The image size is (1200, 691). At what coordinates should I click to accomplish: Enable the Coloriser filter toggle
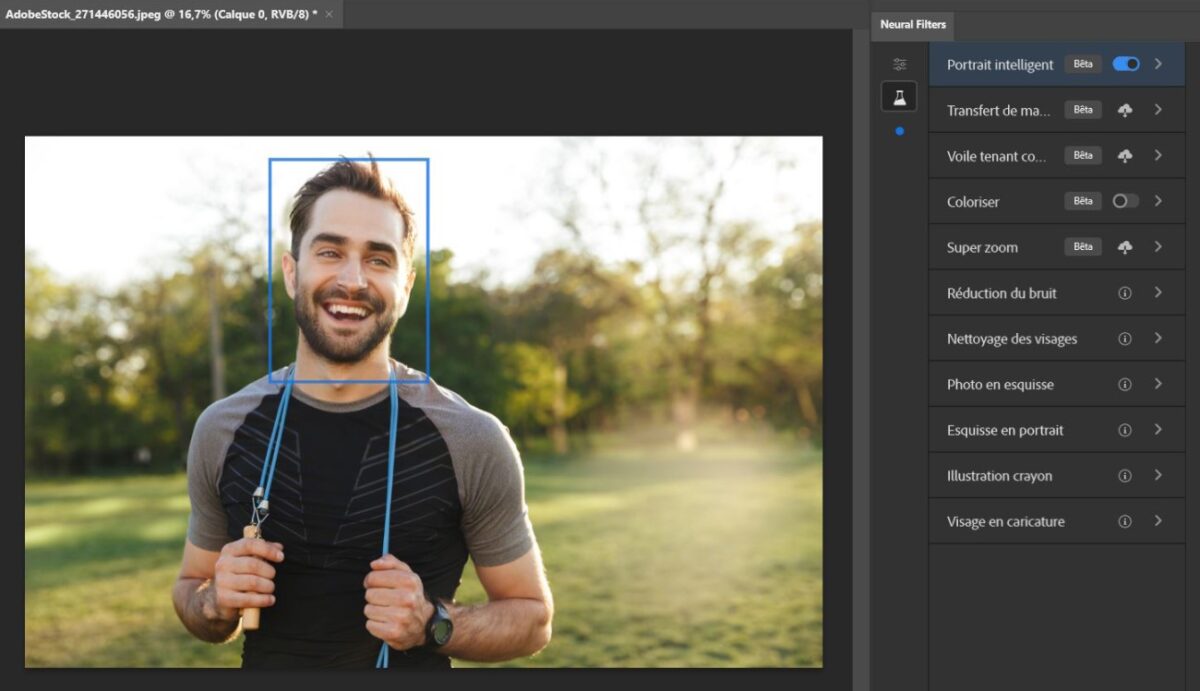[x=1125, y=201]
